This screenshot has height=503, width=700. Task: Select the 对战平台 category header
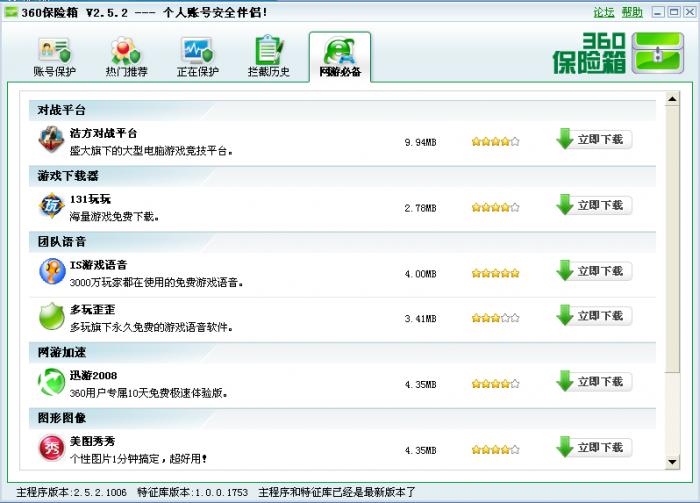342,110
